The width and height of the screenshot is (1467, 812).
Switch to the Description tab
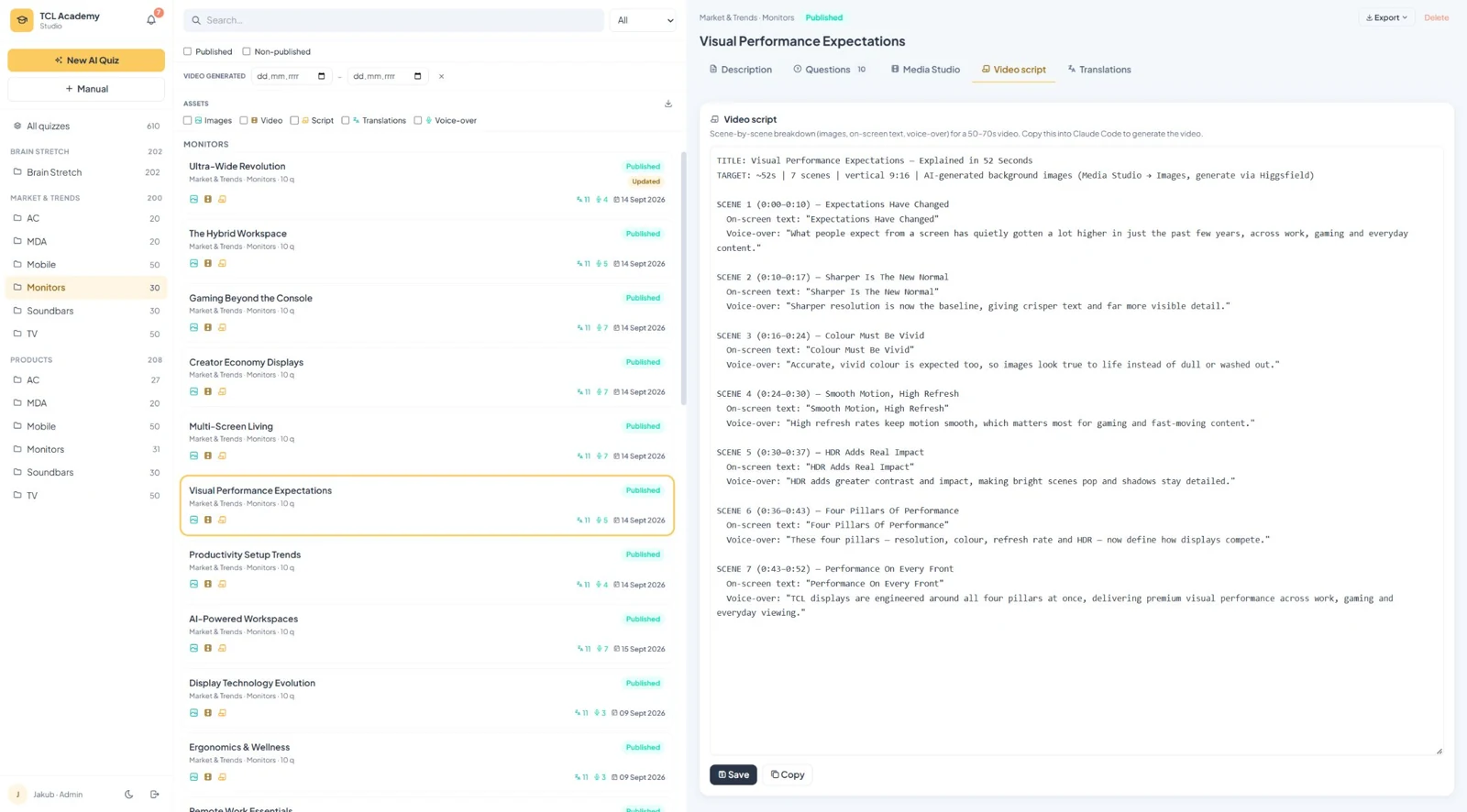click(x=740, y=70)
